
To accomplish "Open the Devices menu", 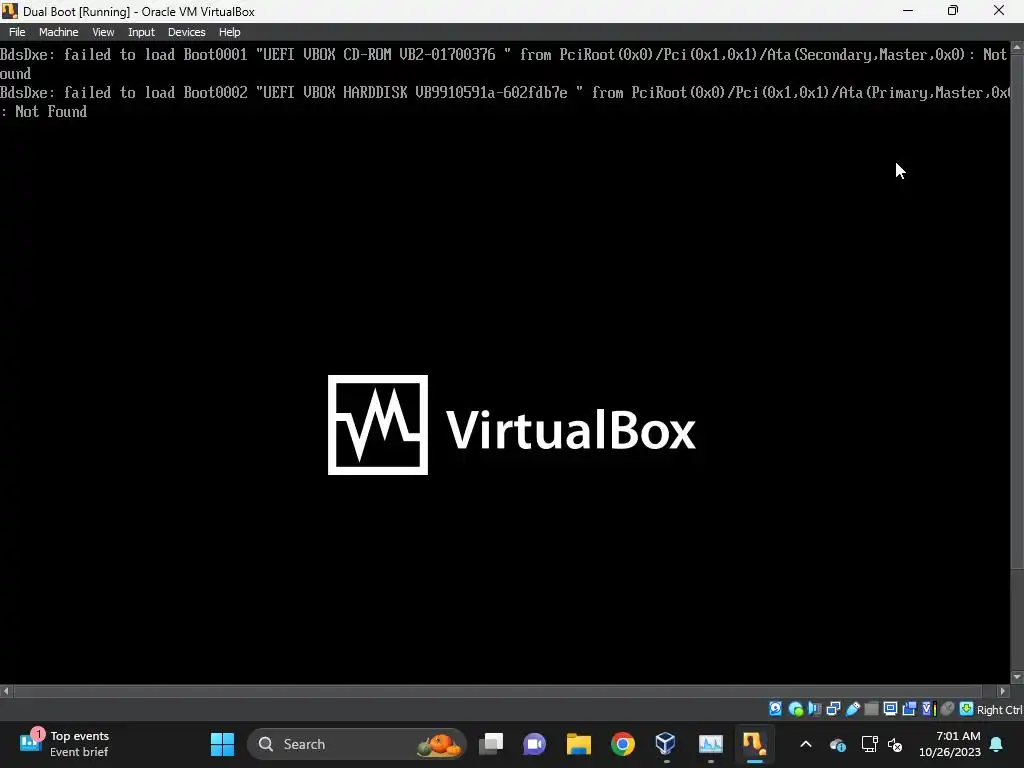I will (186, 32).
